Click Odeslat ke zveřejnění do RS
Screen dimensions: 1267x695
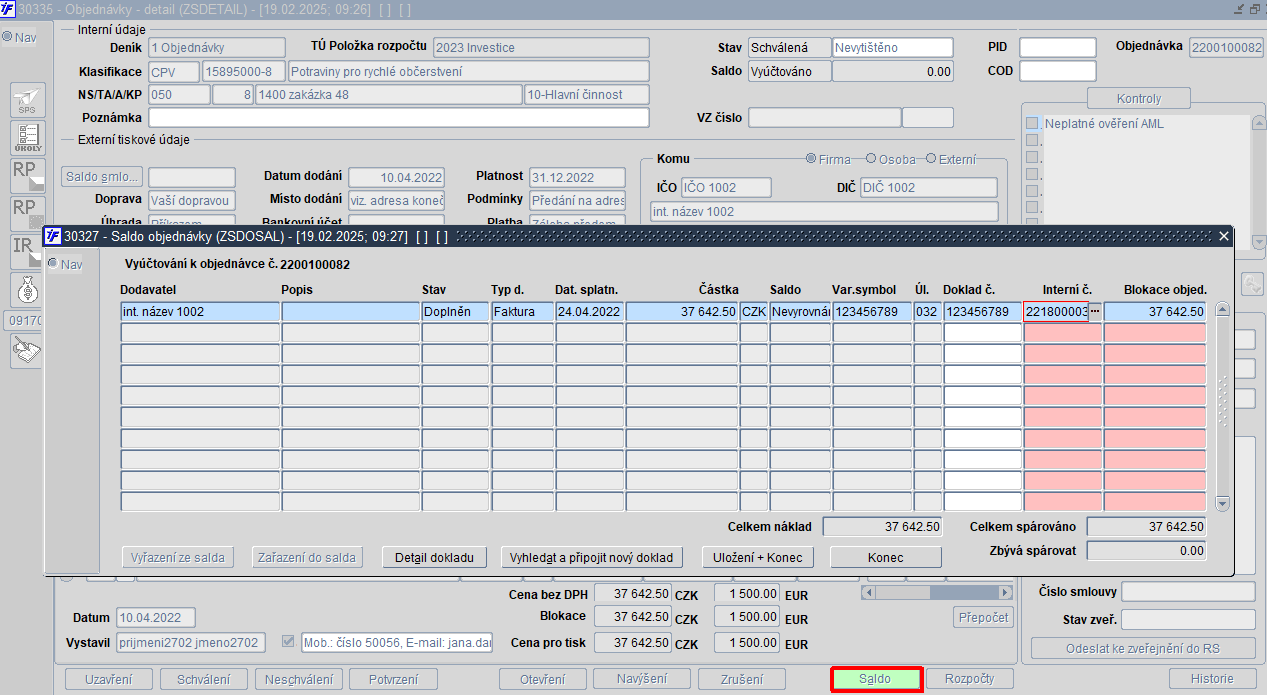coord(1143,648)
